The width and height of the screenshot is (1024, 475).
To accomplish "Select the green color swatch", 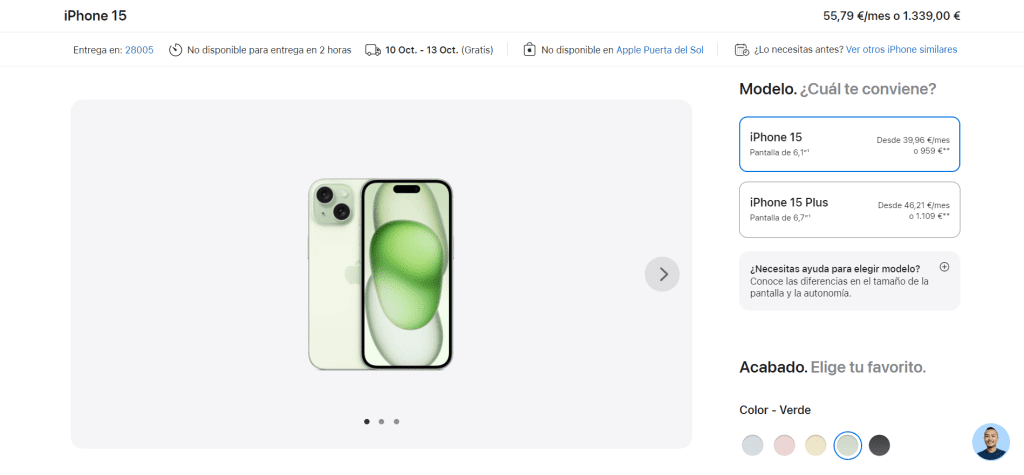I will click(848, 445).
